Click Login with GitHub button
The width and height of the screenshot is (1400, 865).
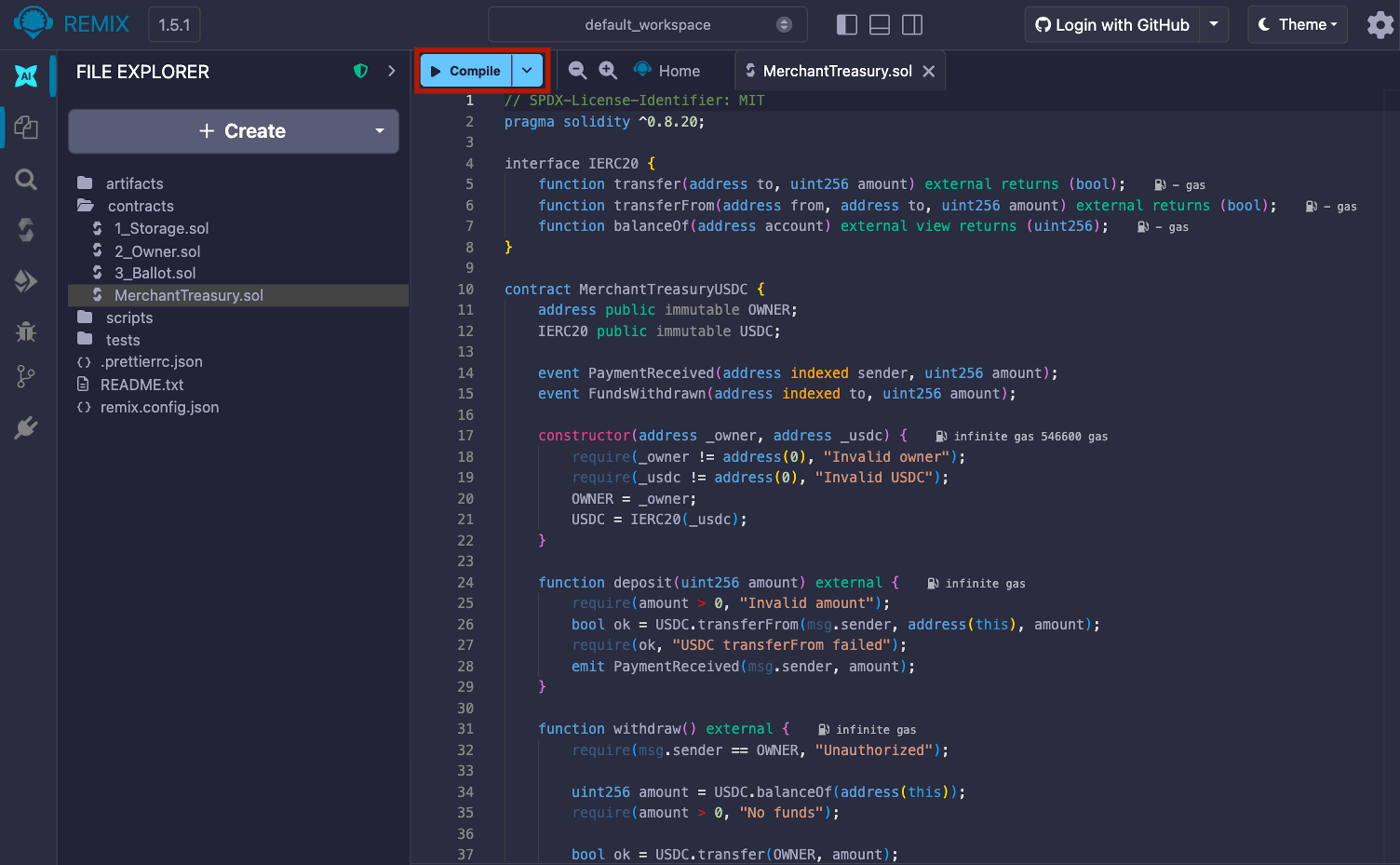pos(1111,25)
